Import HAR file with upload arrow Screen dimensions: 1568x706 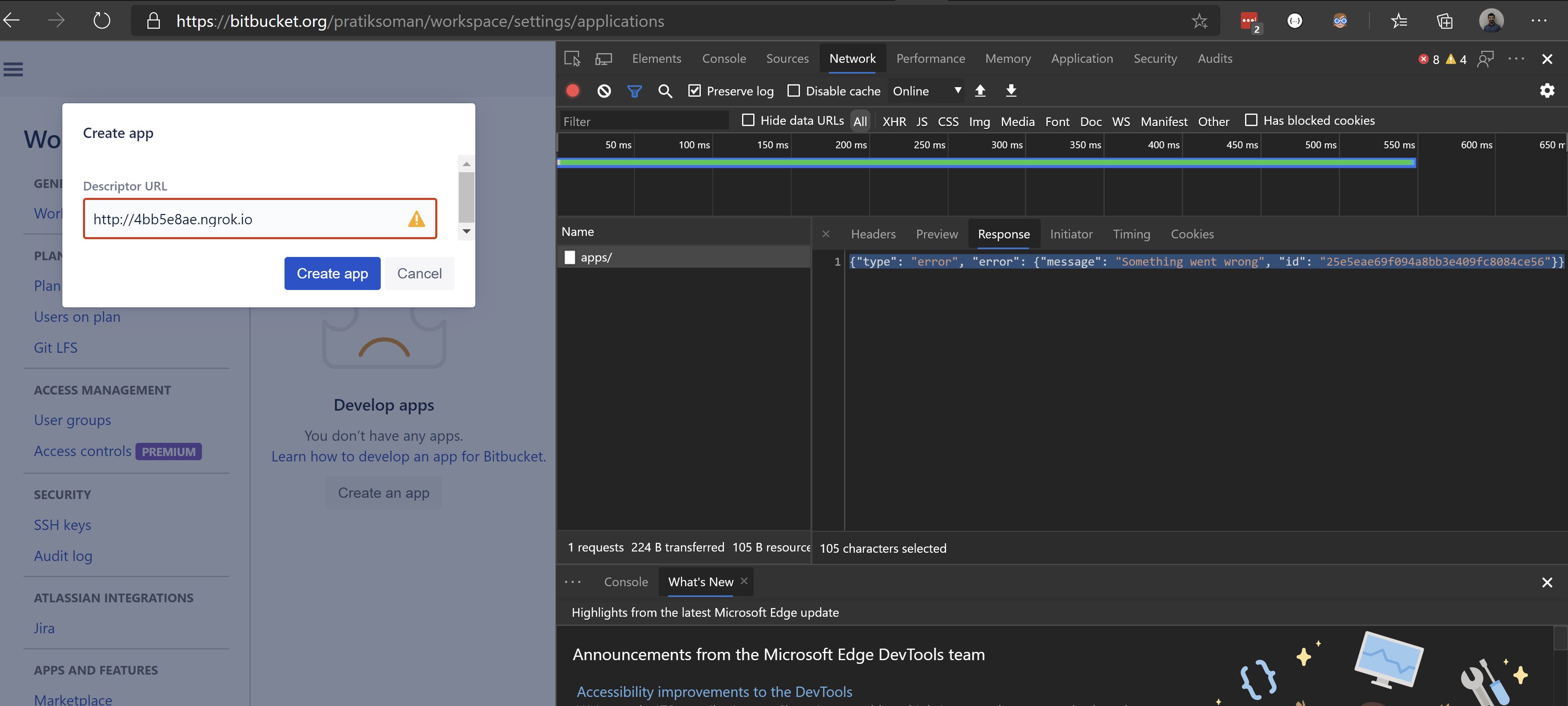coord(980,91)
